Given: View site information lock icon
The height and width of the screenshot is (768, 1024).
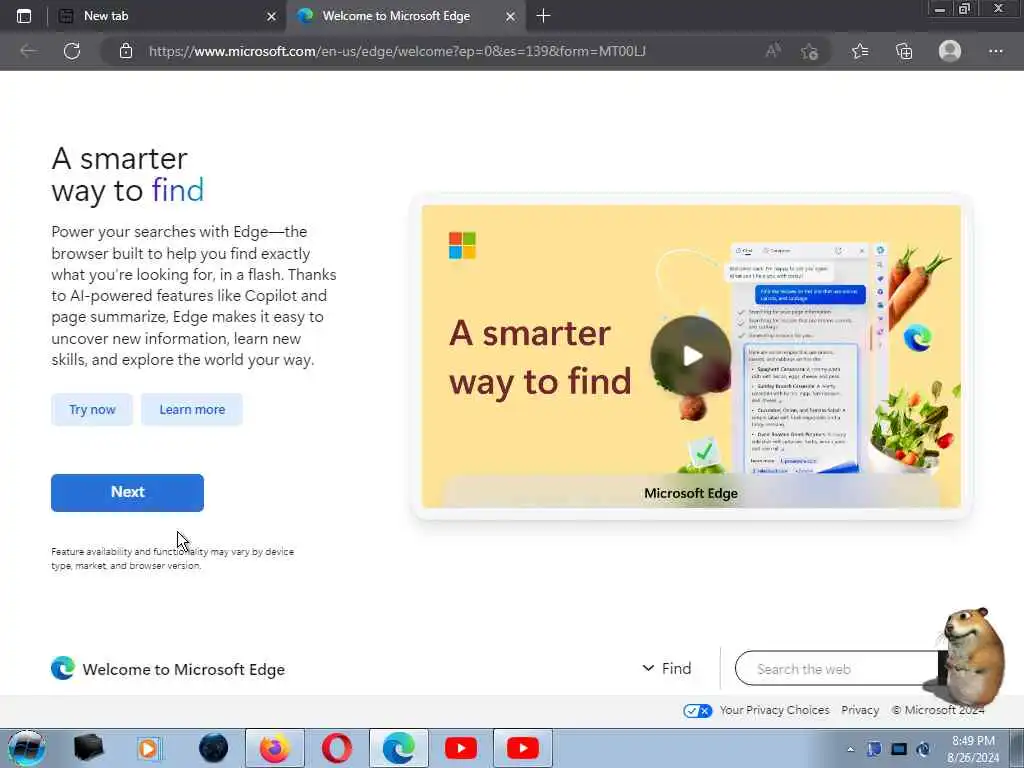Looking at the screenshot, I should [126, 51].
